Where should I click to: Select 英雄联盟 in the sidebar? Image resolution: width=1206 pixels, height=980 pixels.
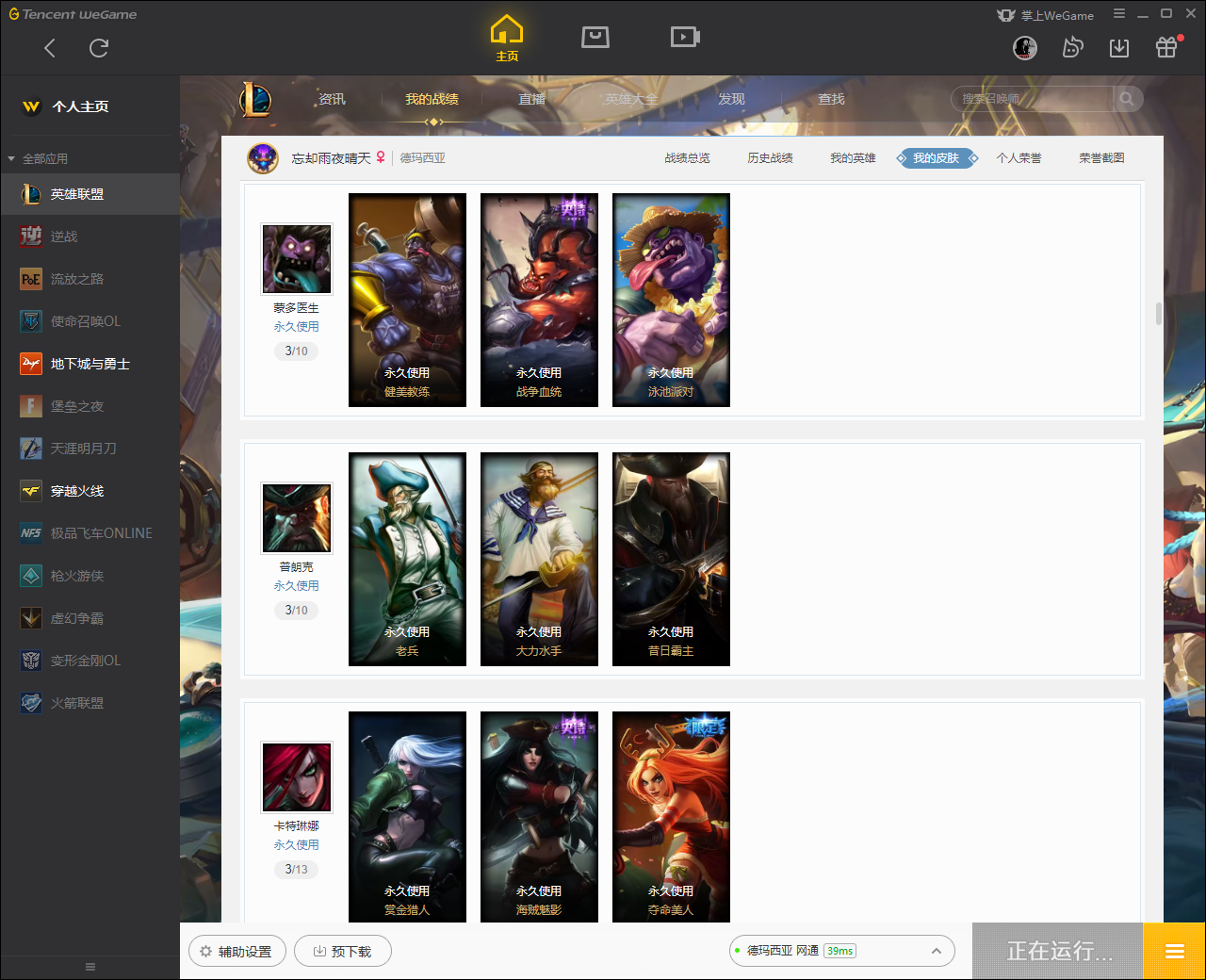(x=90, y=194)
